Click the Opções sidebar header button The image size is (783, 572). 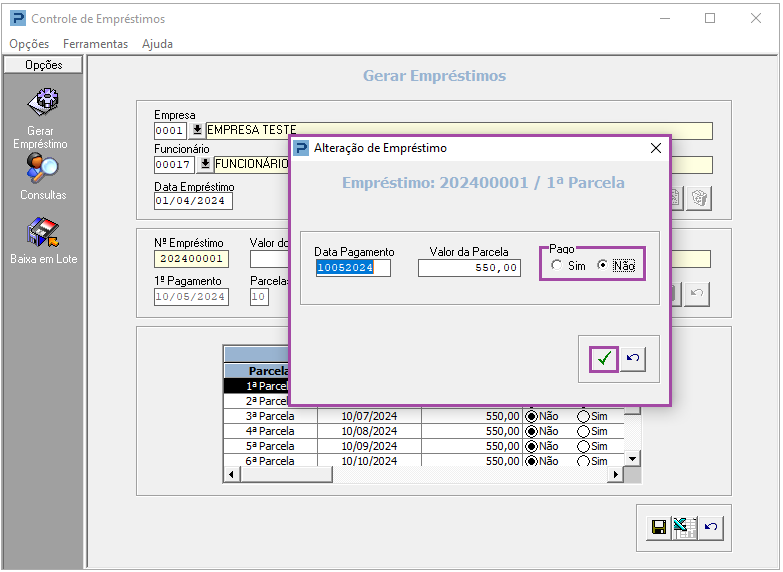click(43, 65)
